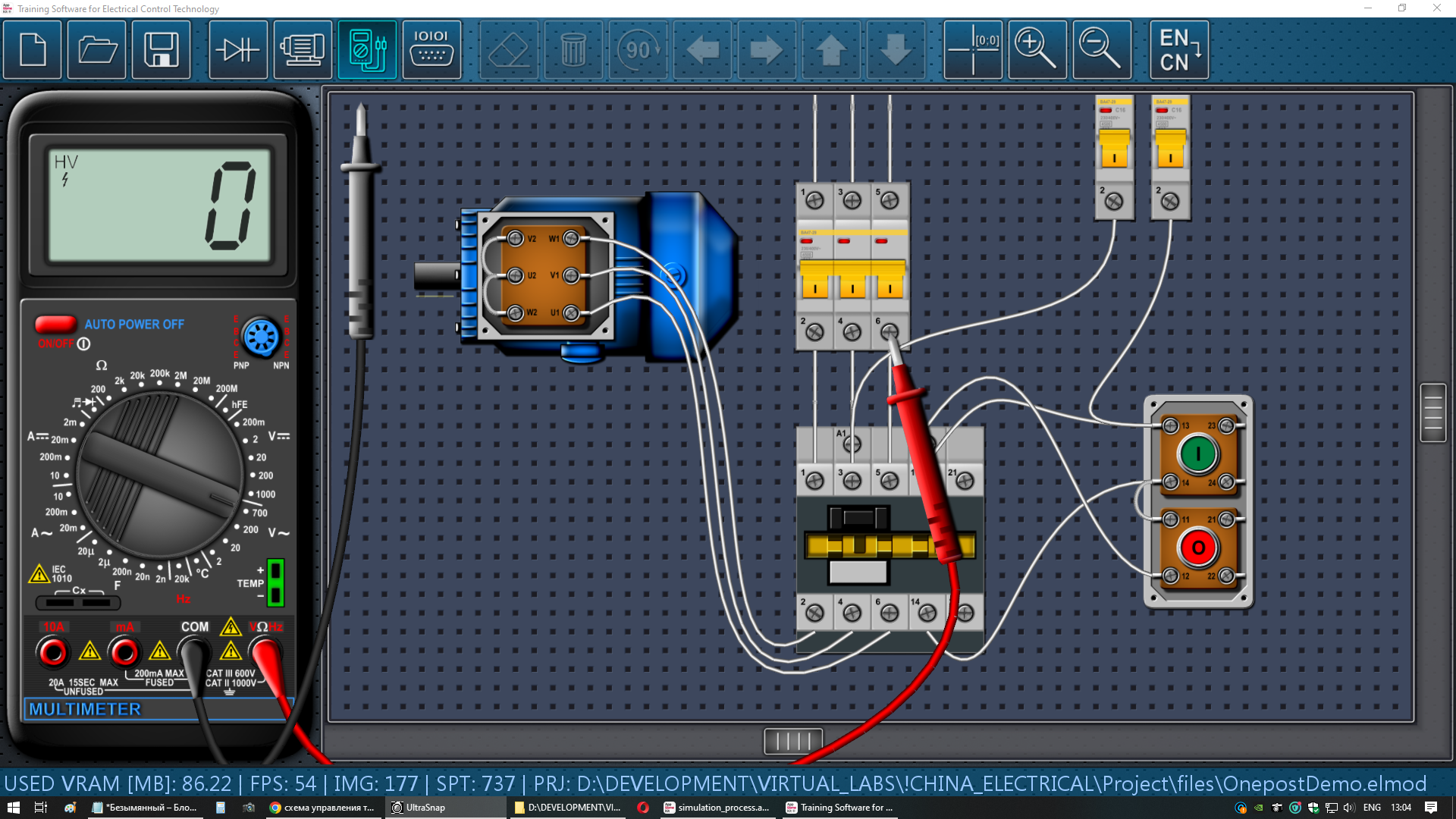The height and width of the screenshot is (819, 1456).
Task: Grab the vertical scroll handle
Action: 1433,413
